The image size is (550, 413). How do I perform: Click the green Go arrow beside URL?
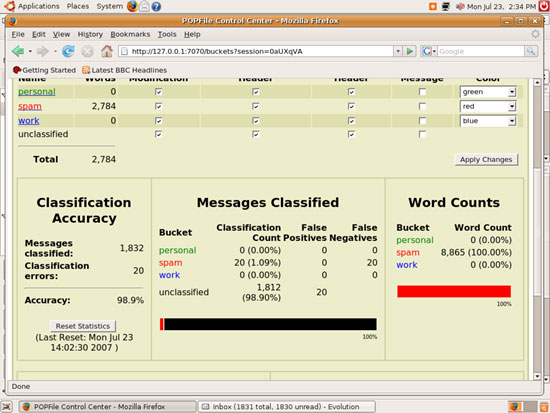click(409, 51)
